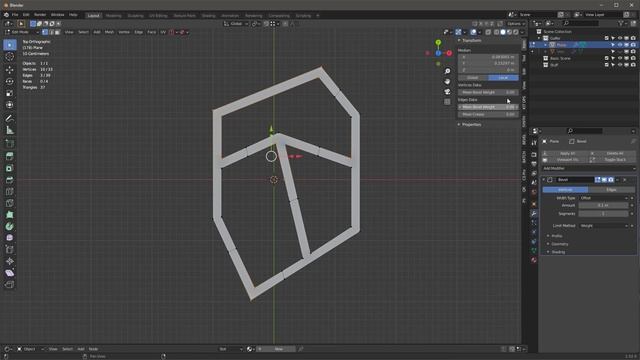Select the Shrink/Fatten tool
The height and width of the screenshot is (360, 640).
pyautogui.click(x=10, y=261)
